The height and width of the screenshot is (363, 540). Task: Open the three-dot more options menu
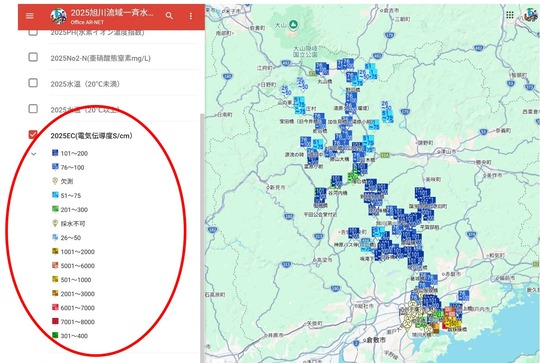[x=191, y=16]
